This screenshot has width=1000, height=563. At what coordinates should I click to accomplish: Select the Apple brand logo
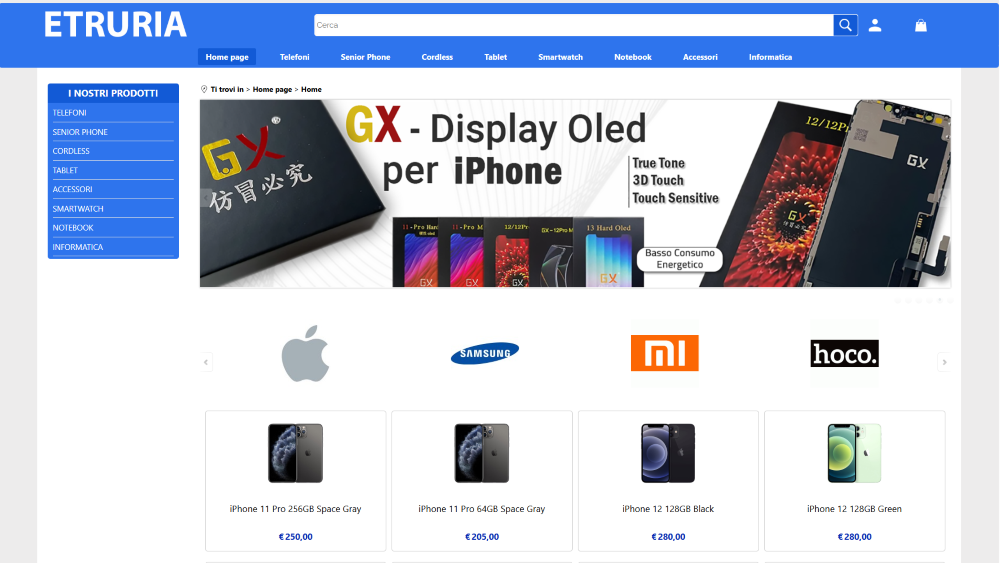305,353
